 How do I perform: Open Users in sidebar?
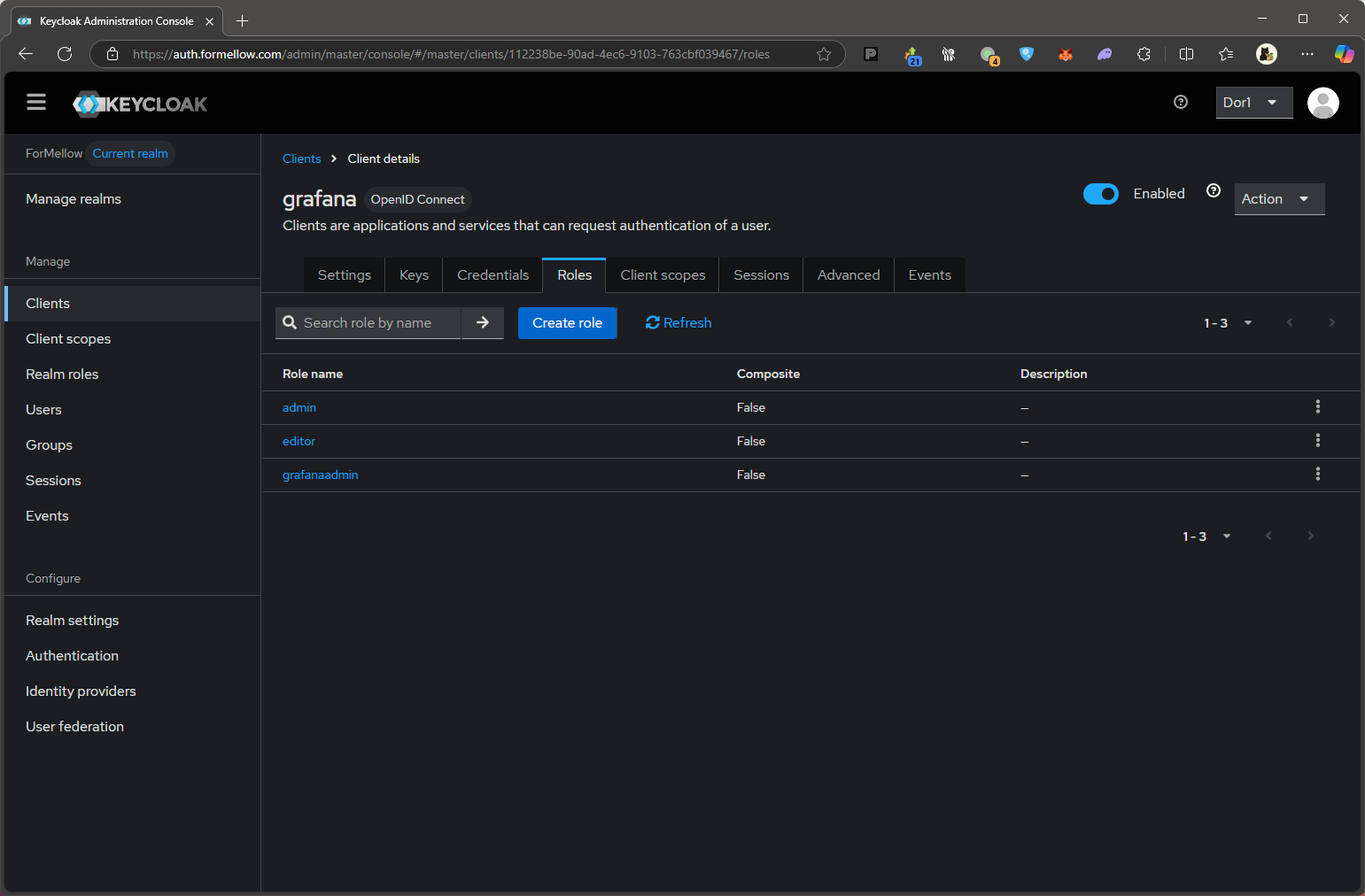click(x=133, y=410)
